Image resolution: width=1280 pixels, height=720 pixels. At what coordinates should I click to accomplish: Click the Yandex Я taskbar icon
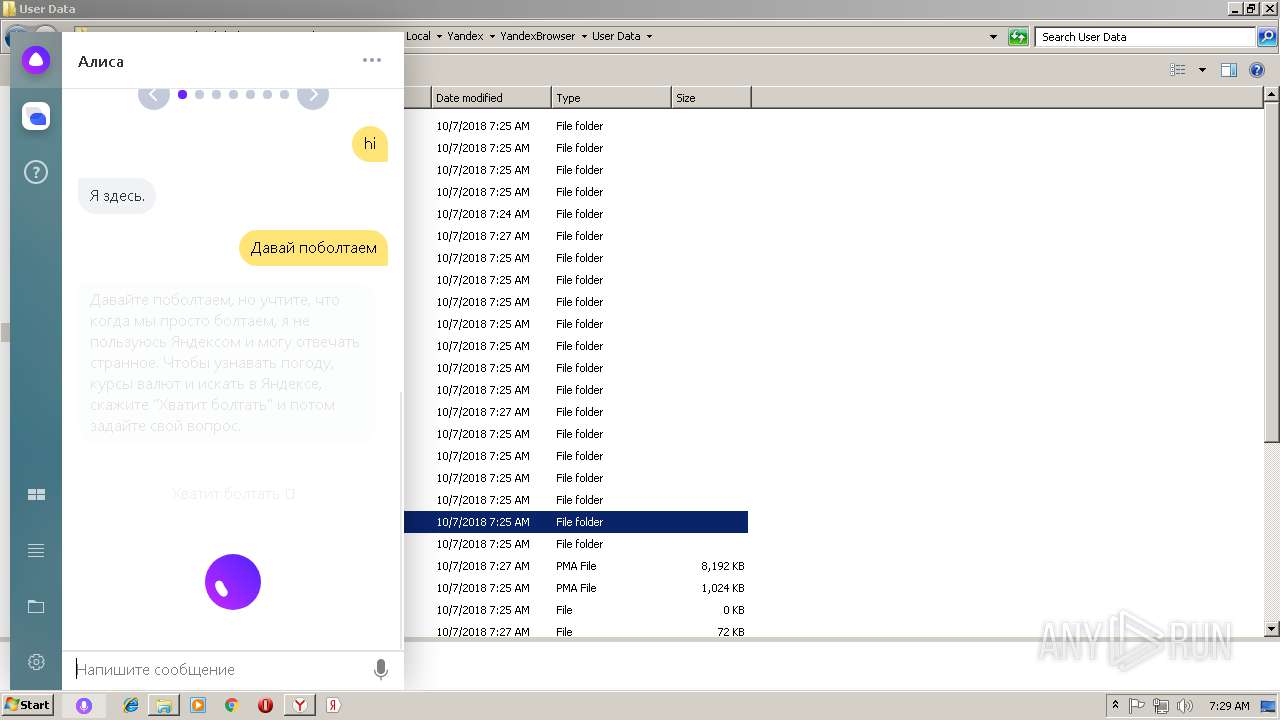tap(333, 705)
